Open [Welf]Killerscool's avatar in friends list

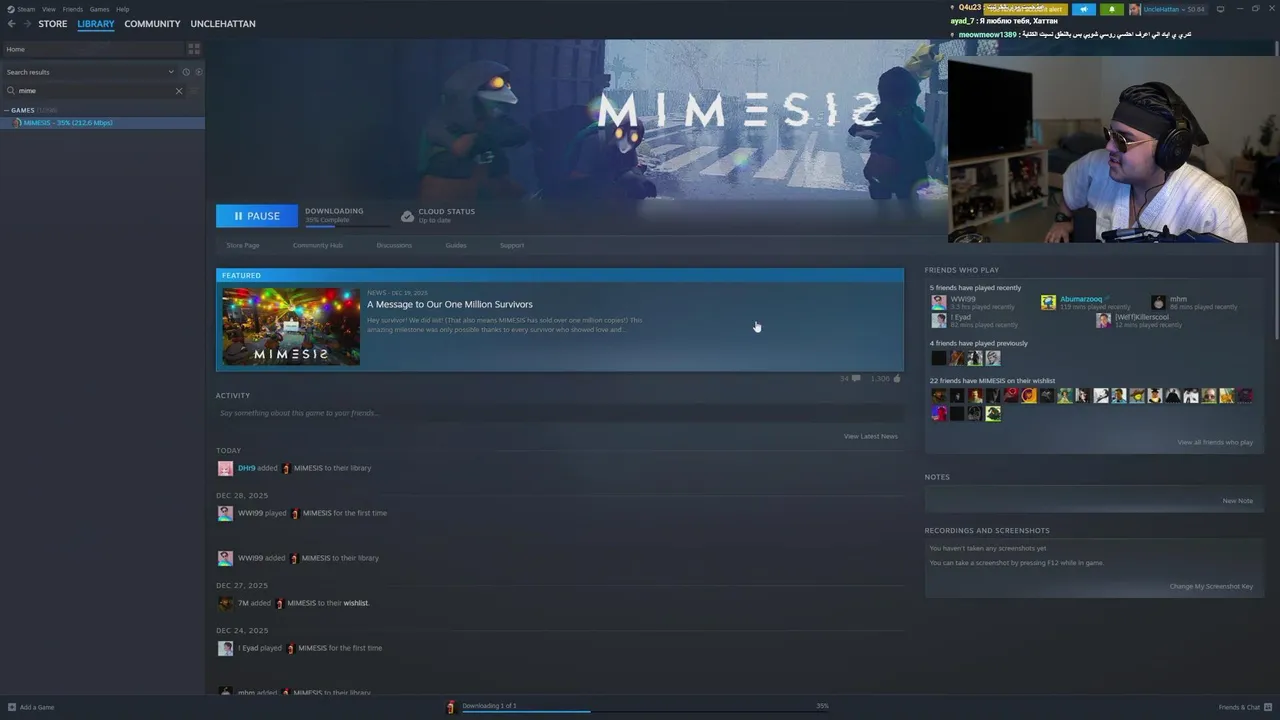(x=1103, y=320)
